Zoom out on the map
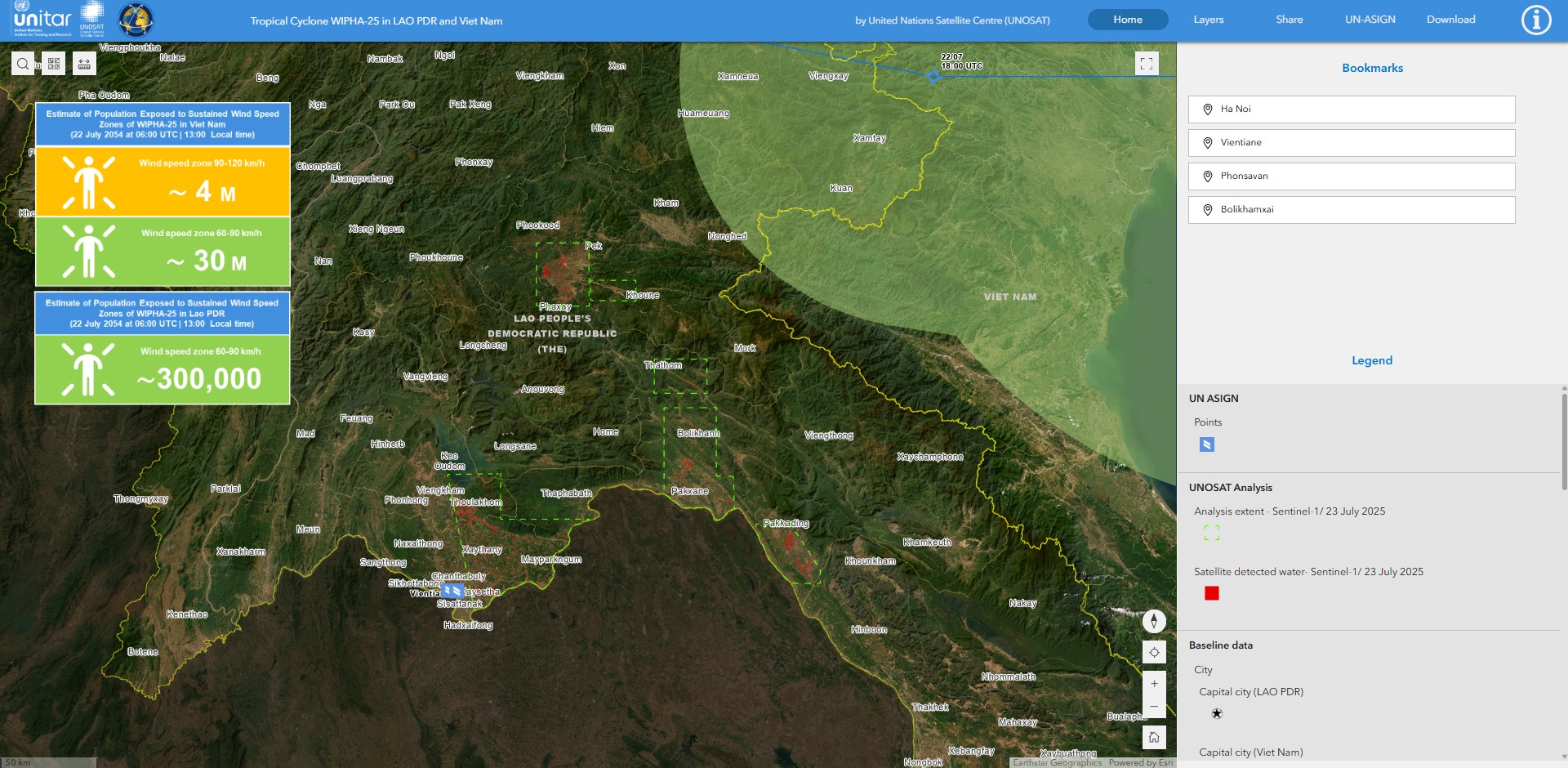The width and height of the screenshot is (1568, 768). click(1154, 707)
